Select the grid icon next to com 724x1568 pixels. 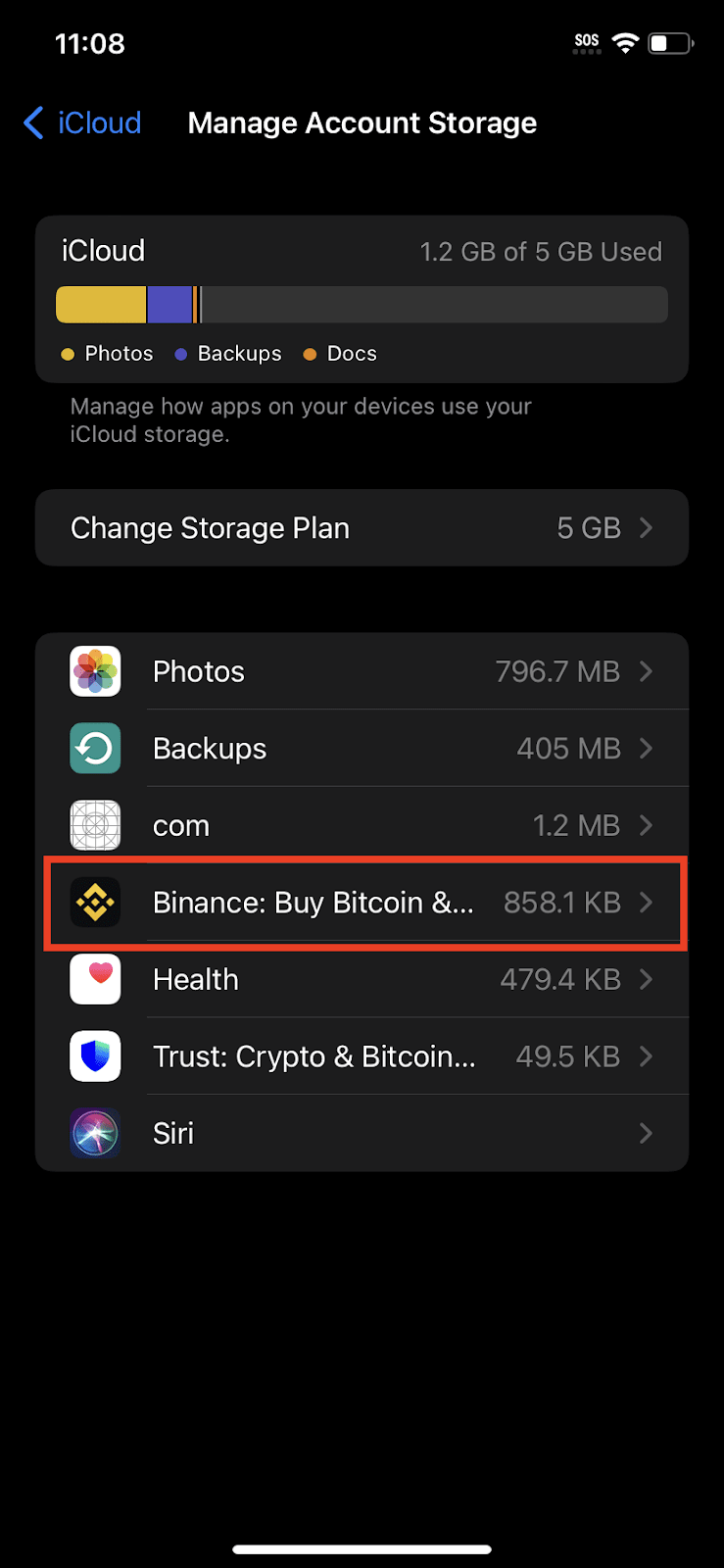(95, 825)
